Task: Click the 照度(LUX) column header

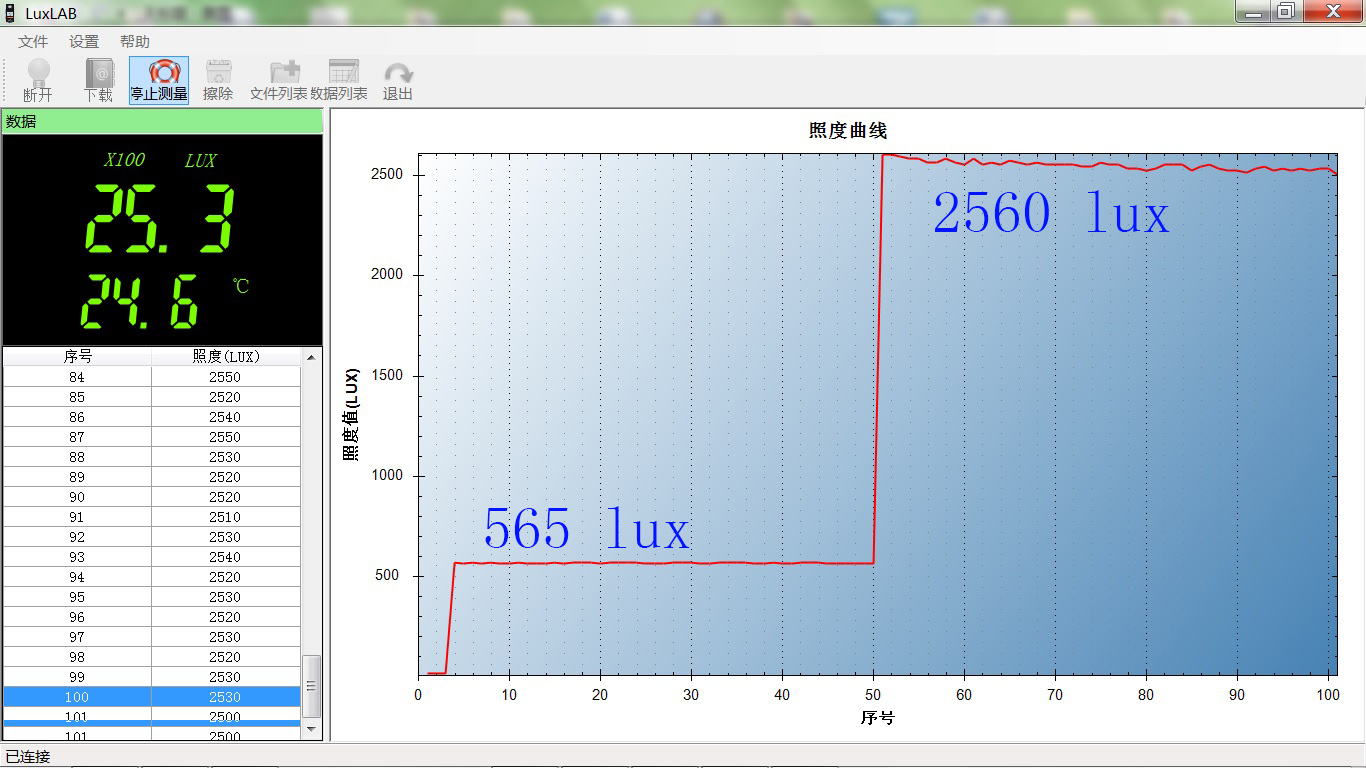Action: [x=225, y=357]
